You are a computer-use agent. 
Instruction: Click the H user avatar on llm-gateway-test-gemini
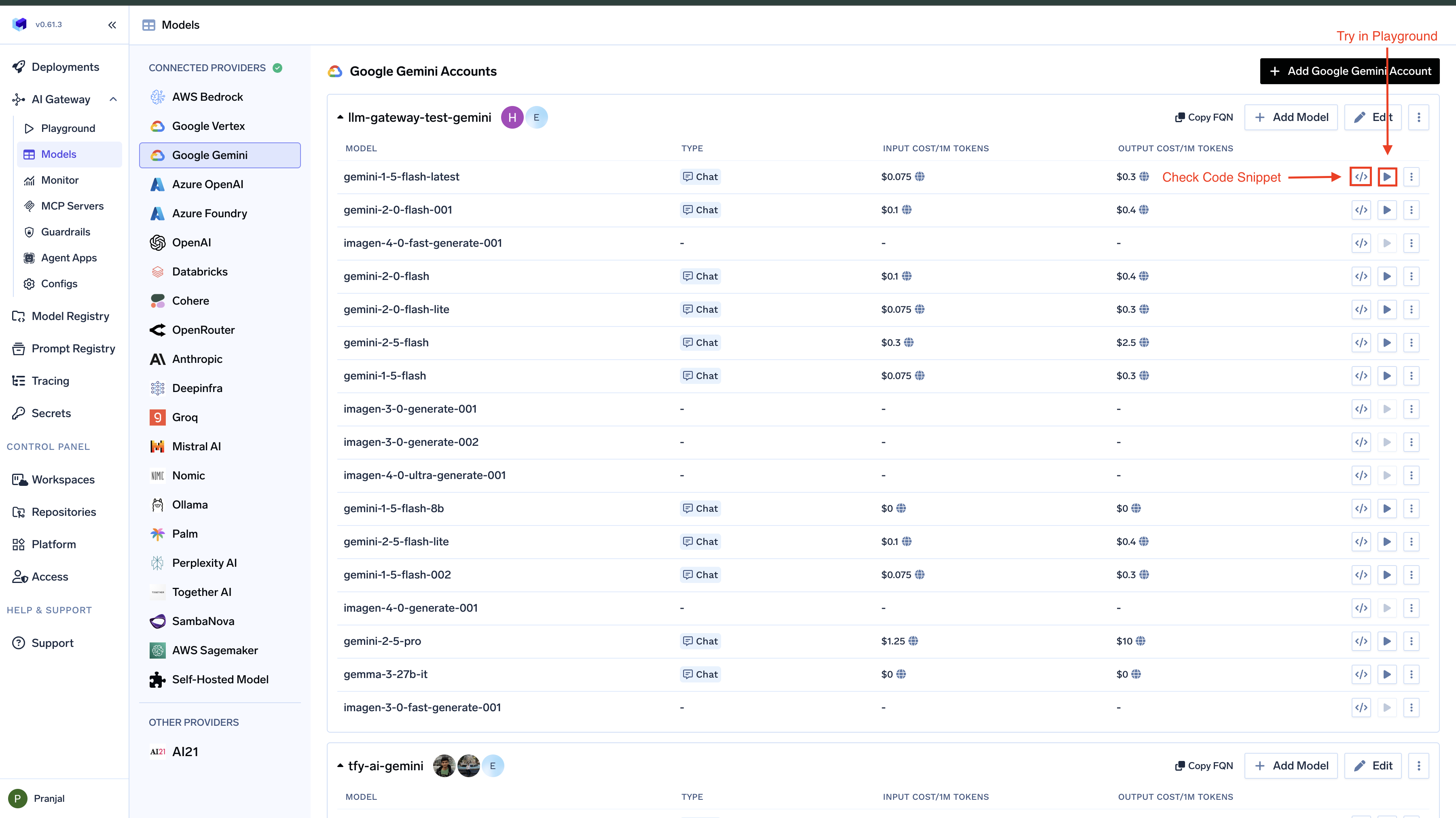(512, 118)
